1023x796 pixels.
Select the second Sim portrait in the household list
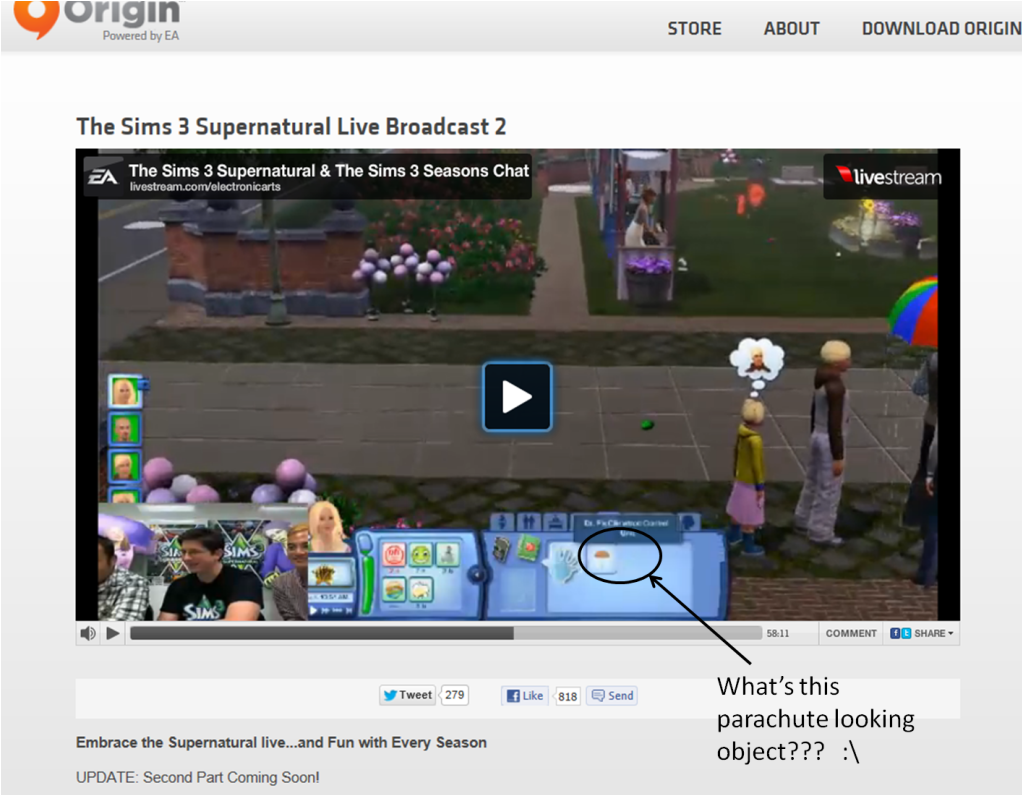pyautogui.click(x=124, y=430)
